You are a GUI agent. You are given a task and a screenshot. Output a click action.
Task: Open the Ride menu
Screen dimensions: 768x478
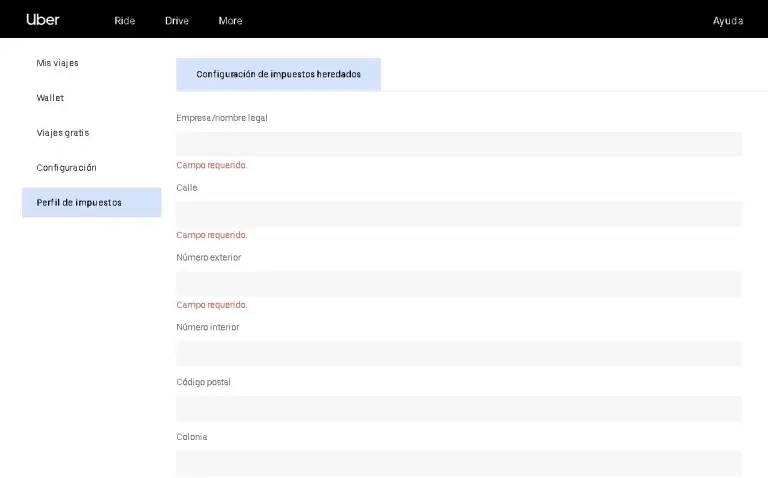click(x=125, y=21)
